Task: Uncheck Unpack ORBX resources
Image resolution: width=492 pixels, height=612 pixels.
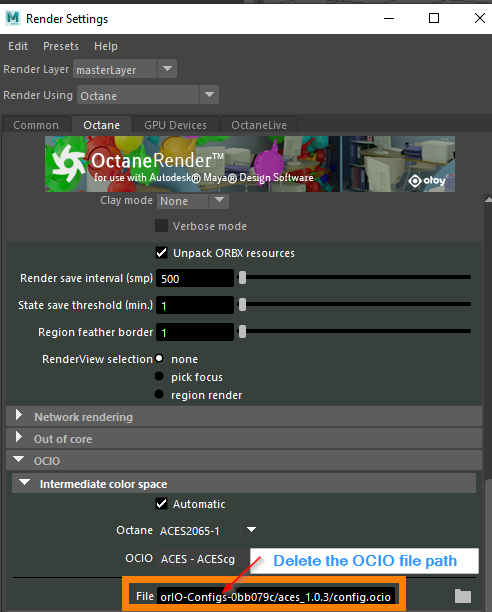Action: [x=162, y=253]
